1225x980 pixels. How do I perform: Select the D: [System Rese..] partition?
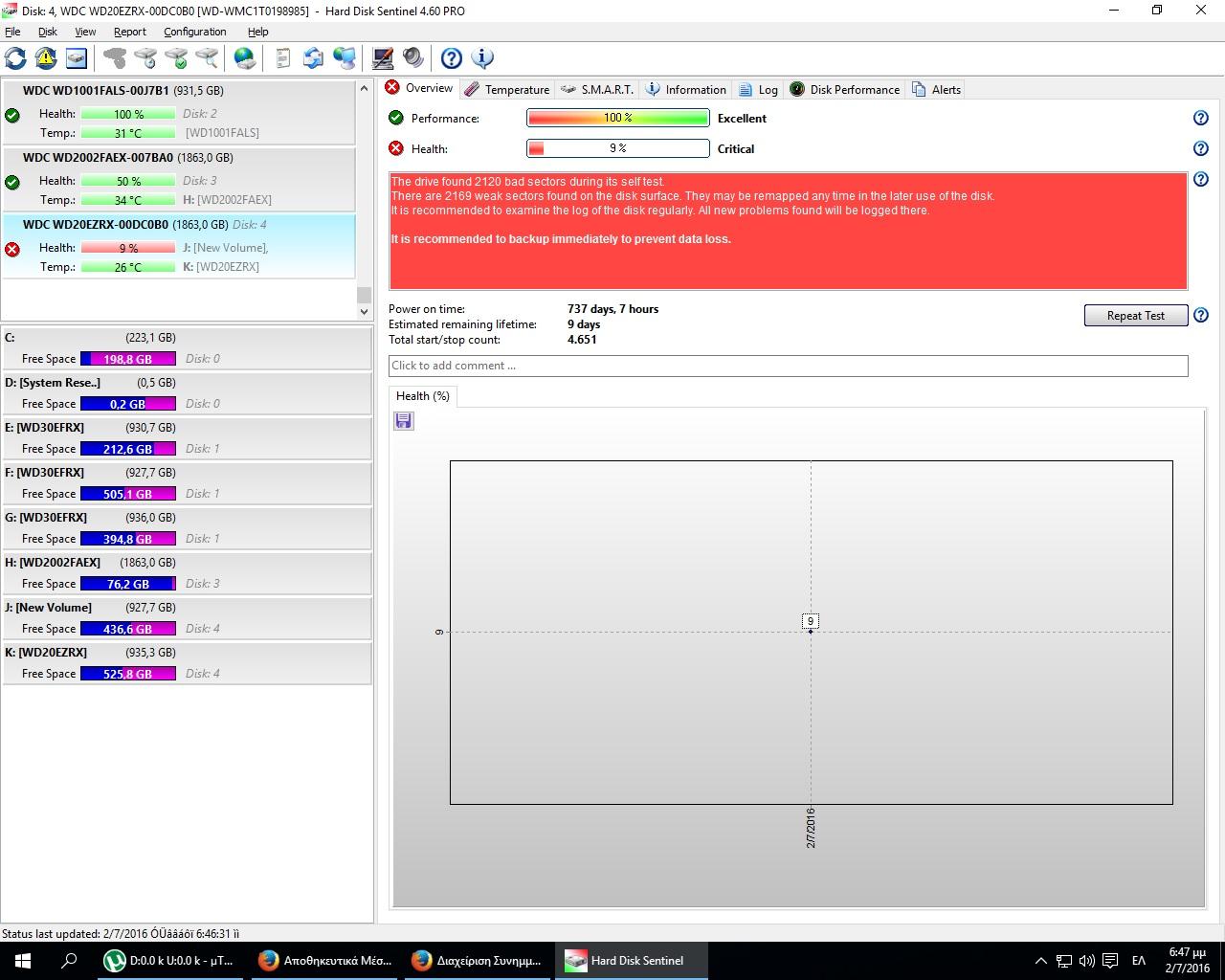coord(187,392)
